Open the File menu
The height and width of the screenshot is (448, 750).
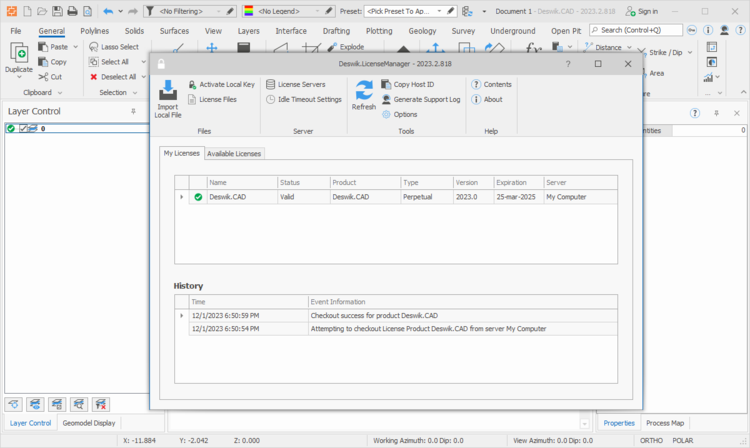[x=16, y=31]
